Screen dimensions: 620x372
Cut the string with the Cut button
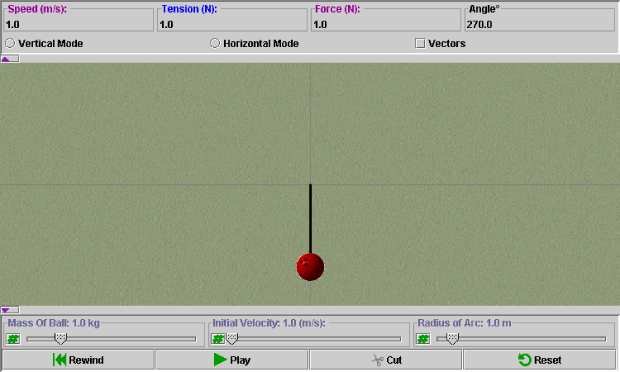click(386, 360)
